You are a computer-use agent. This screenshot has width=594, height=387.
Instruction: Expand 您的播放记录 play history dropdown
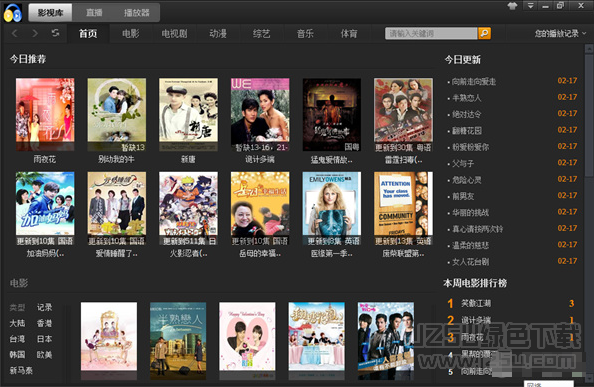(560, 34)
